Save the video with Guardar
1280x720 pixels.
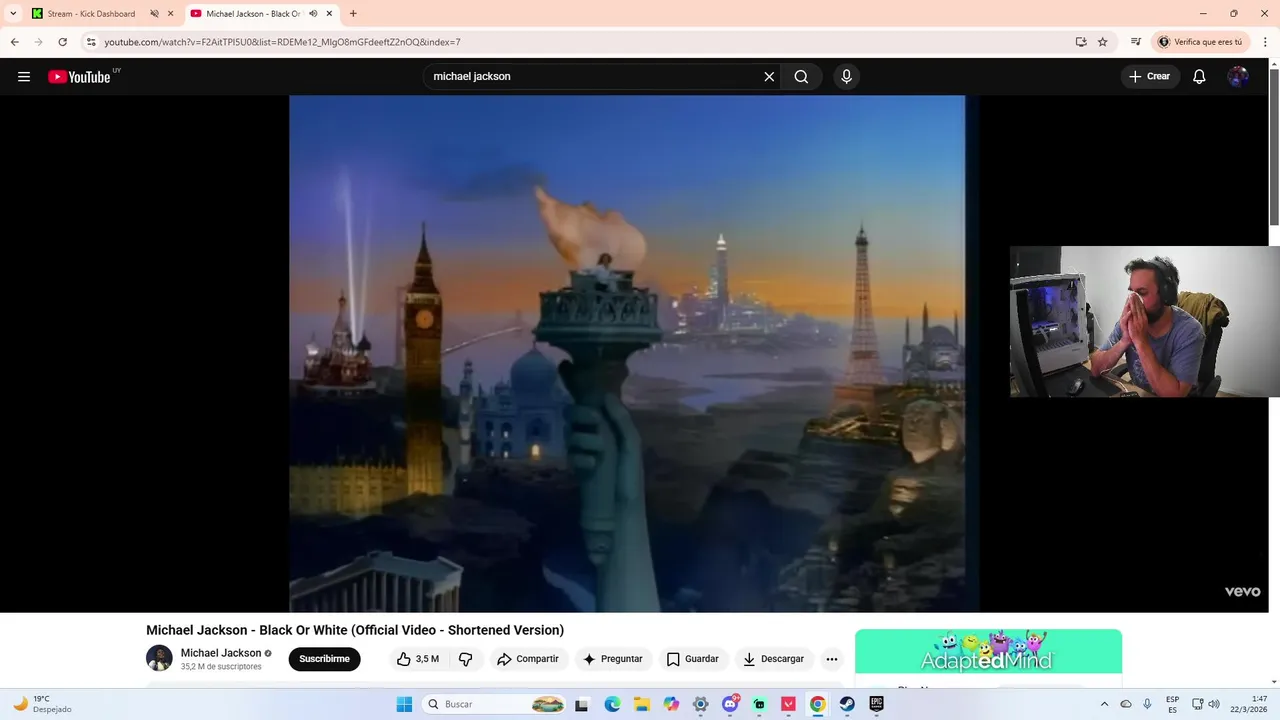[x=692, y=659]
